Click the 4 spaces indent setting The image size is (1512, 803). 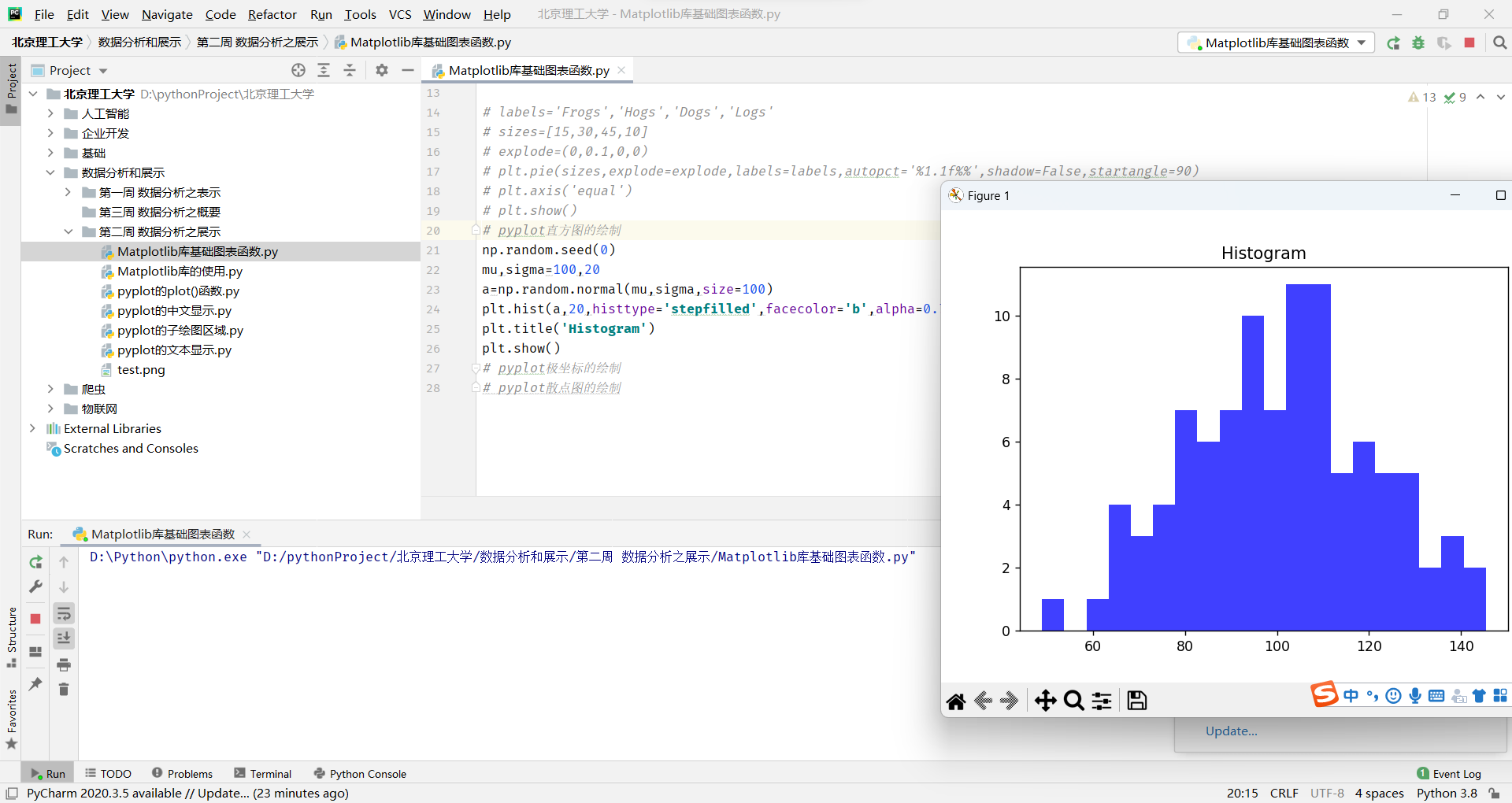pyautogui.click(x=1379, y=794)
